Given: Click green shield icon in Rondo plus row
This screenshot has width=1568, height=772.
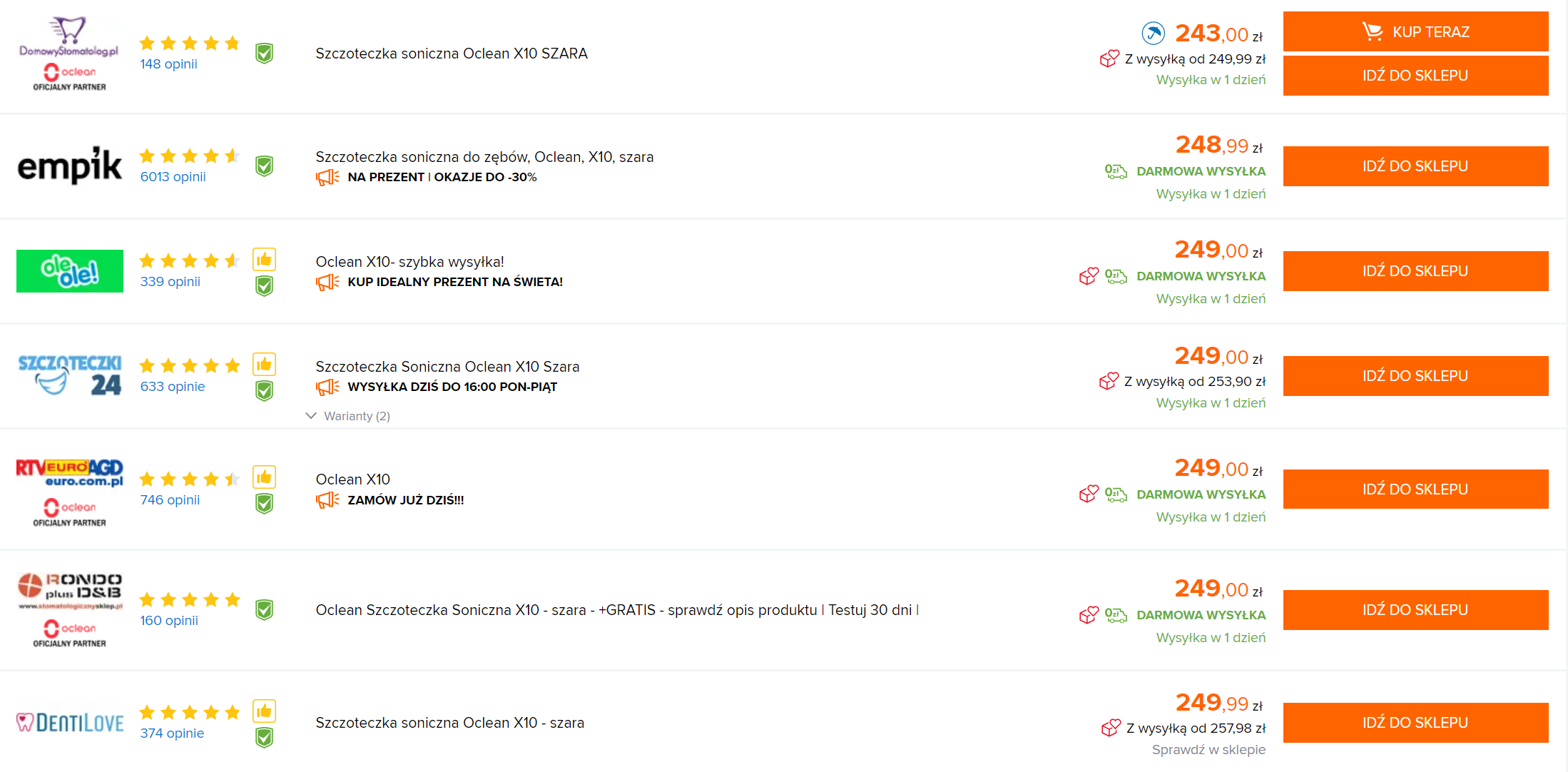Looking at the screenshot, I should pos(264,610).
